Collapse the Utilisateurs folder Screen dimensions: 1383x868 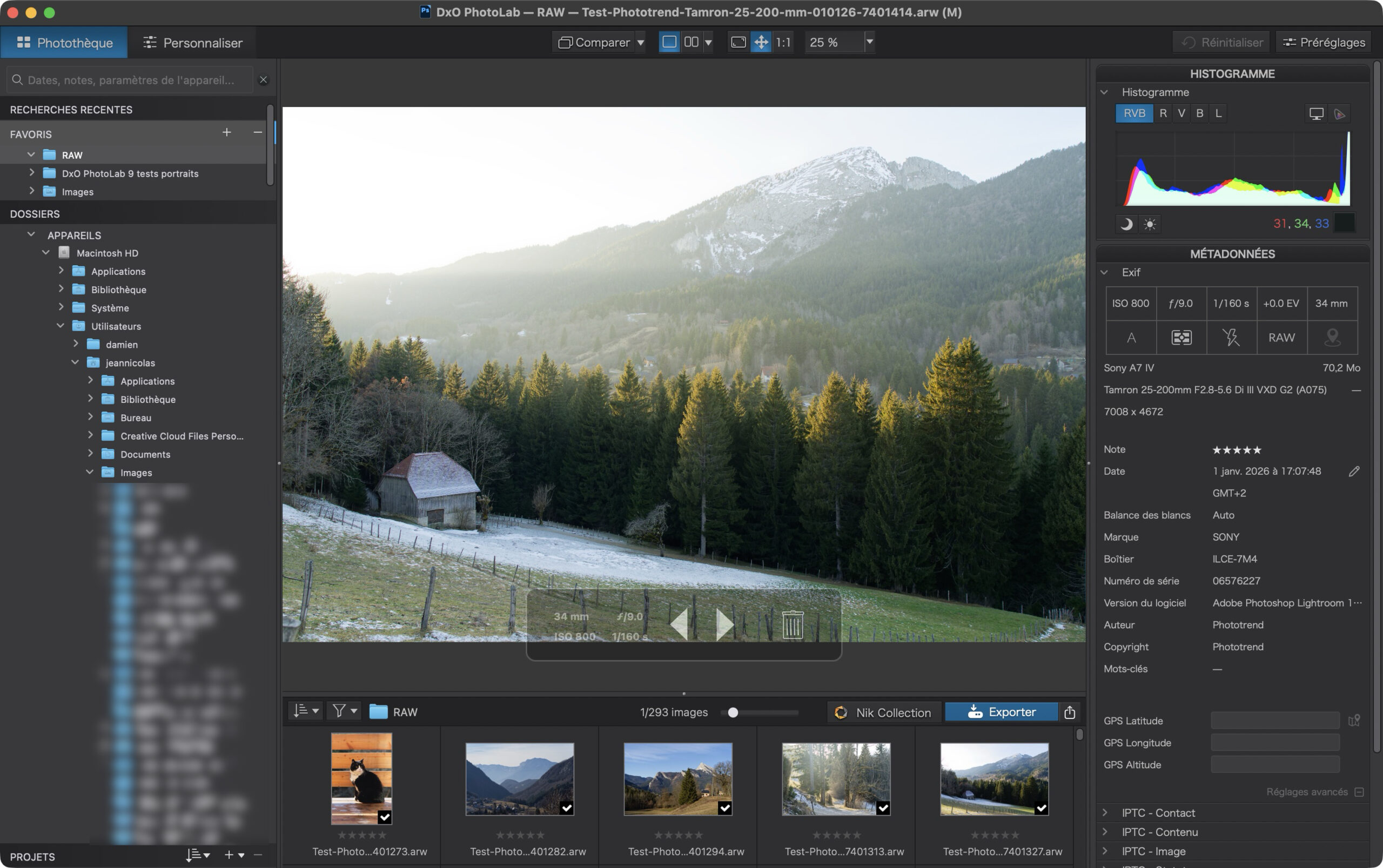point(61,326)
